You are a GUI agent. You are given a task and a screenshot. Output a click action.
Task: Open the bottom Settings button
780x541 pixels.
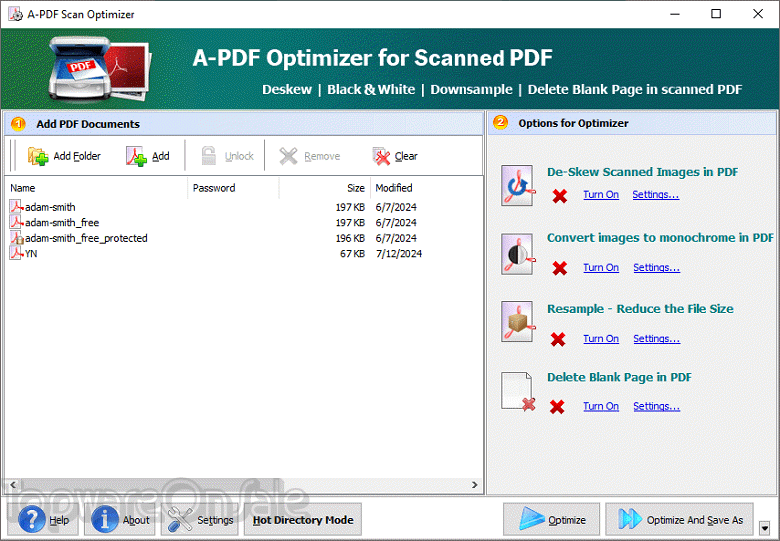(x=200, y=520)
